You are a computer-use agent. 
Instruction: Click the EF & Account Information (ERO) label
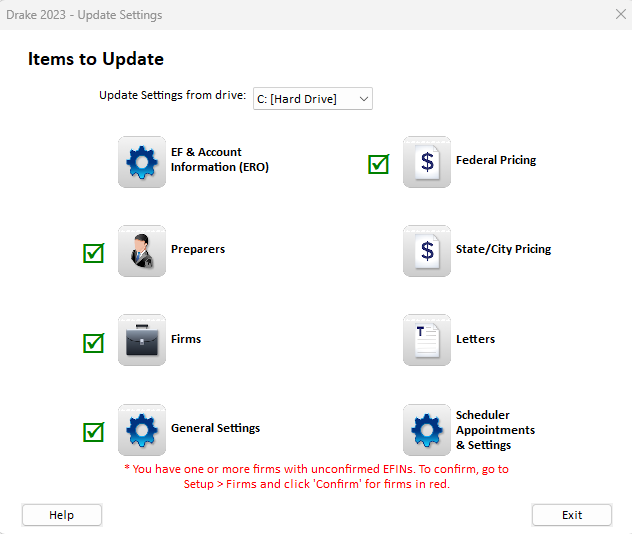click(x=220, y=160)
